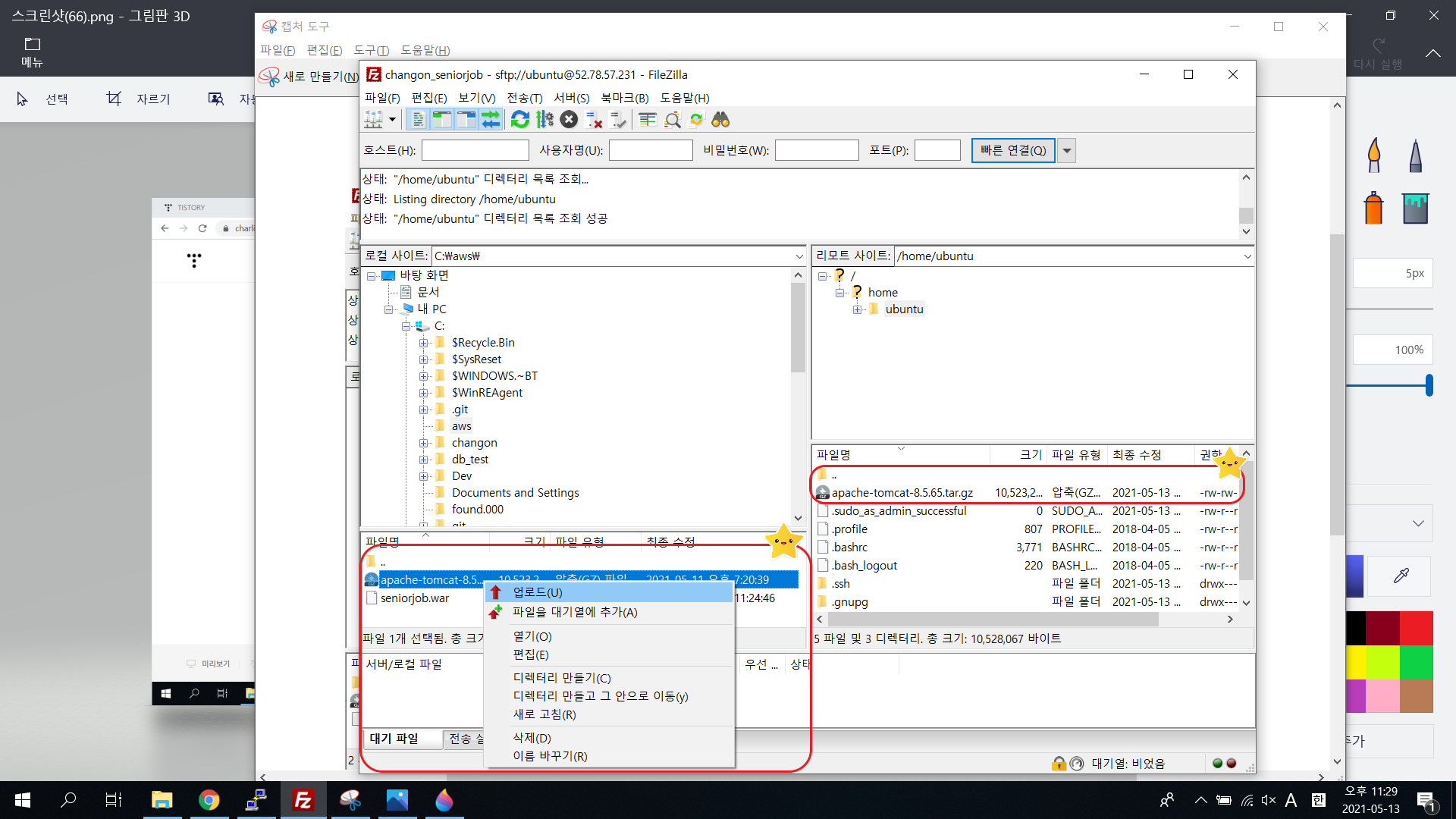Click the disconnect from server icon
The image size is (1456, 819).
click(594, 120)
